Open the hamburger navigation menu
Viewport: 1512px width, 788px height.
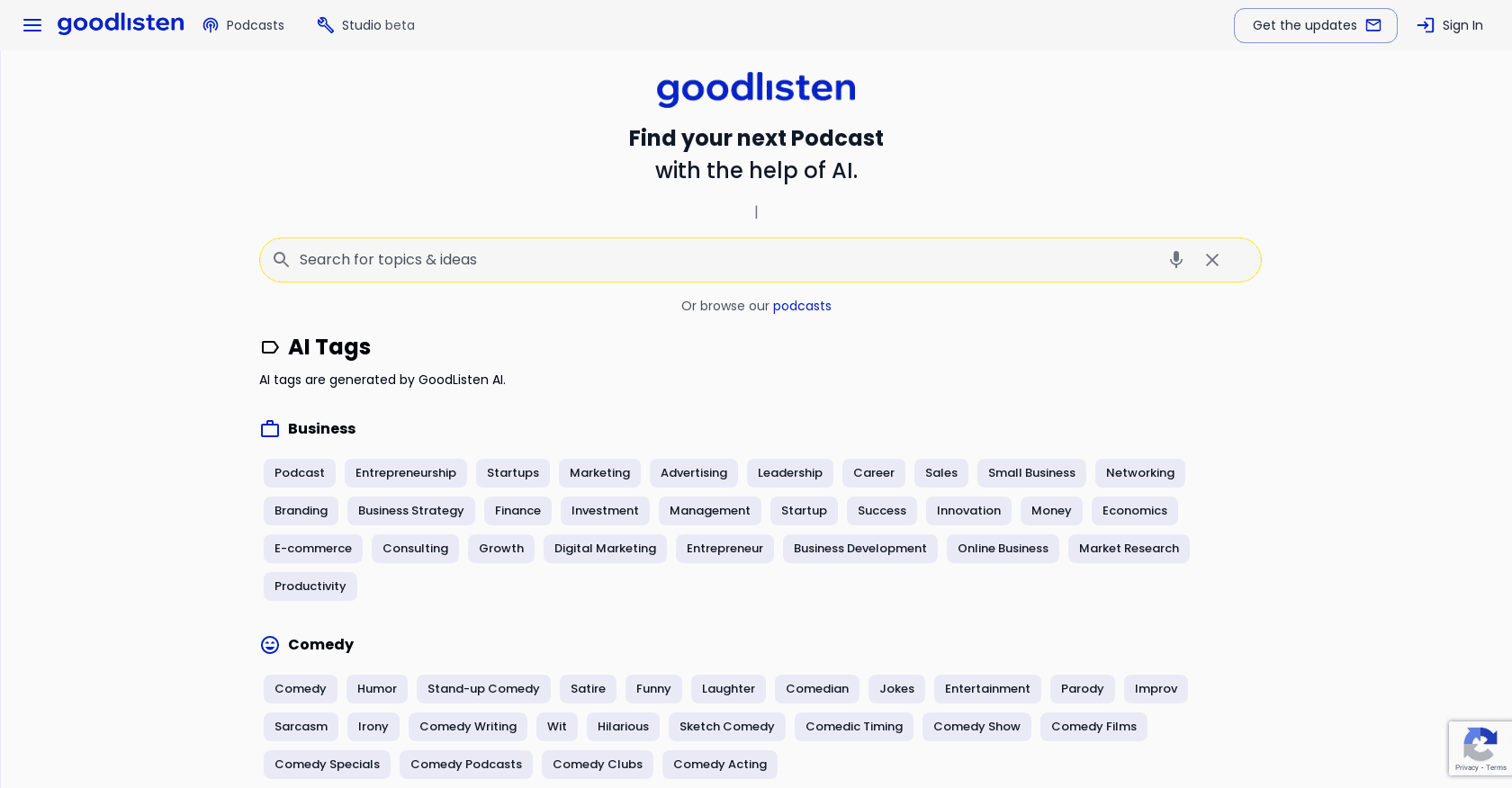32,25
